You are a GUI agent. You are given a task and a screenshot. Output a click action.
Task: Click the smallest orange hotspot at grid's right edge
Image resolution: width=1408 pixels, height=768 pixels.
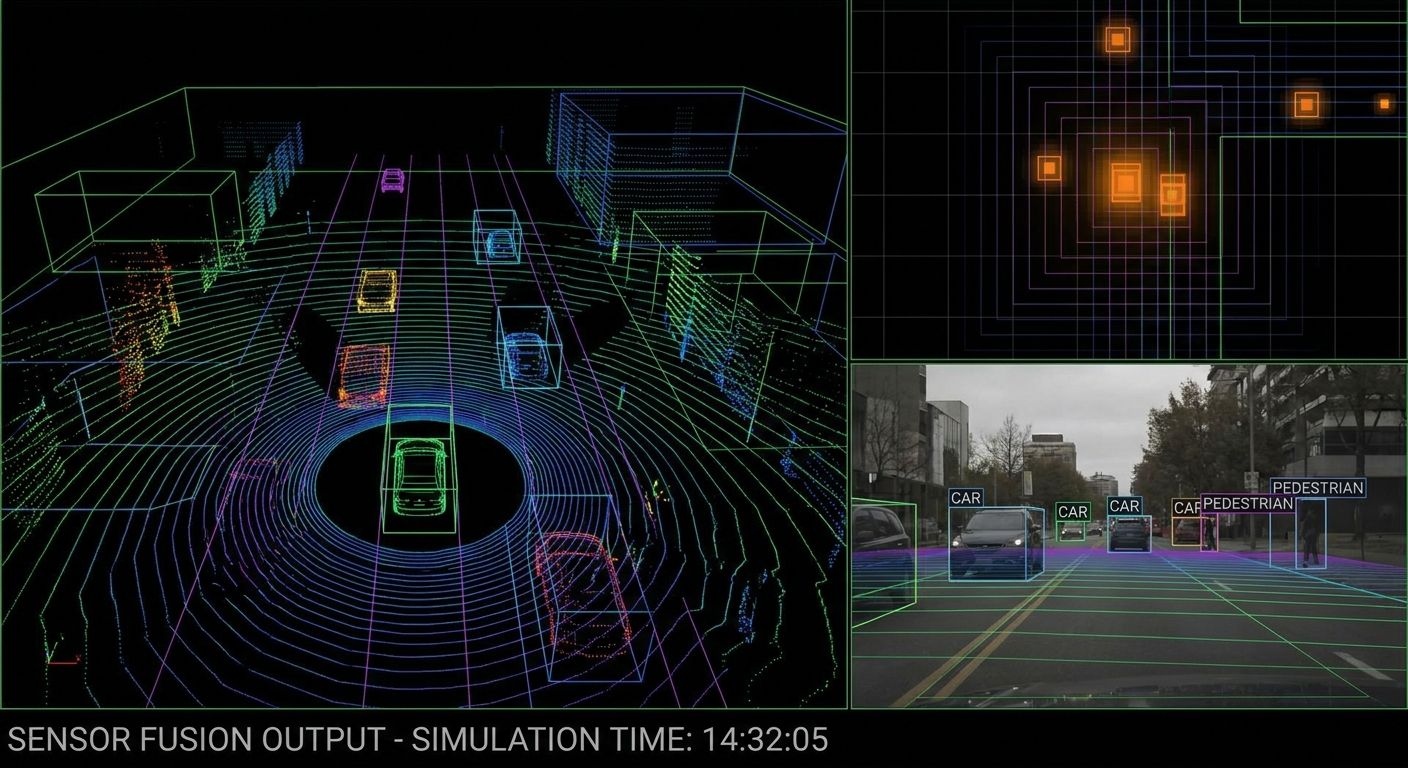pos(1384,103)
